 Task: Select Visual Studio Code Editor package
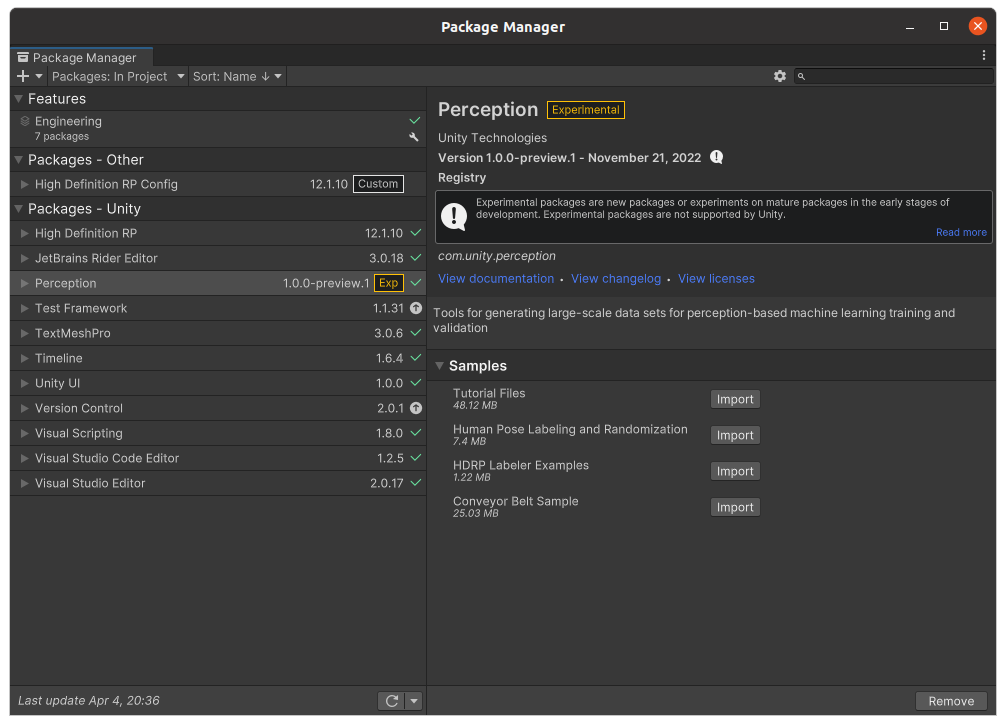pos(218,459)
